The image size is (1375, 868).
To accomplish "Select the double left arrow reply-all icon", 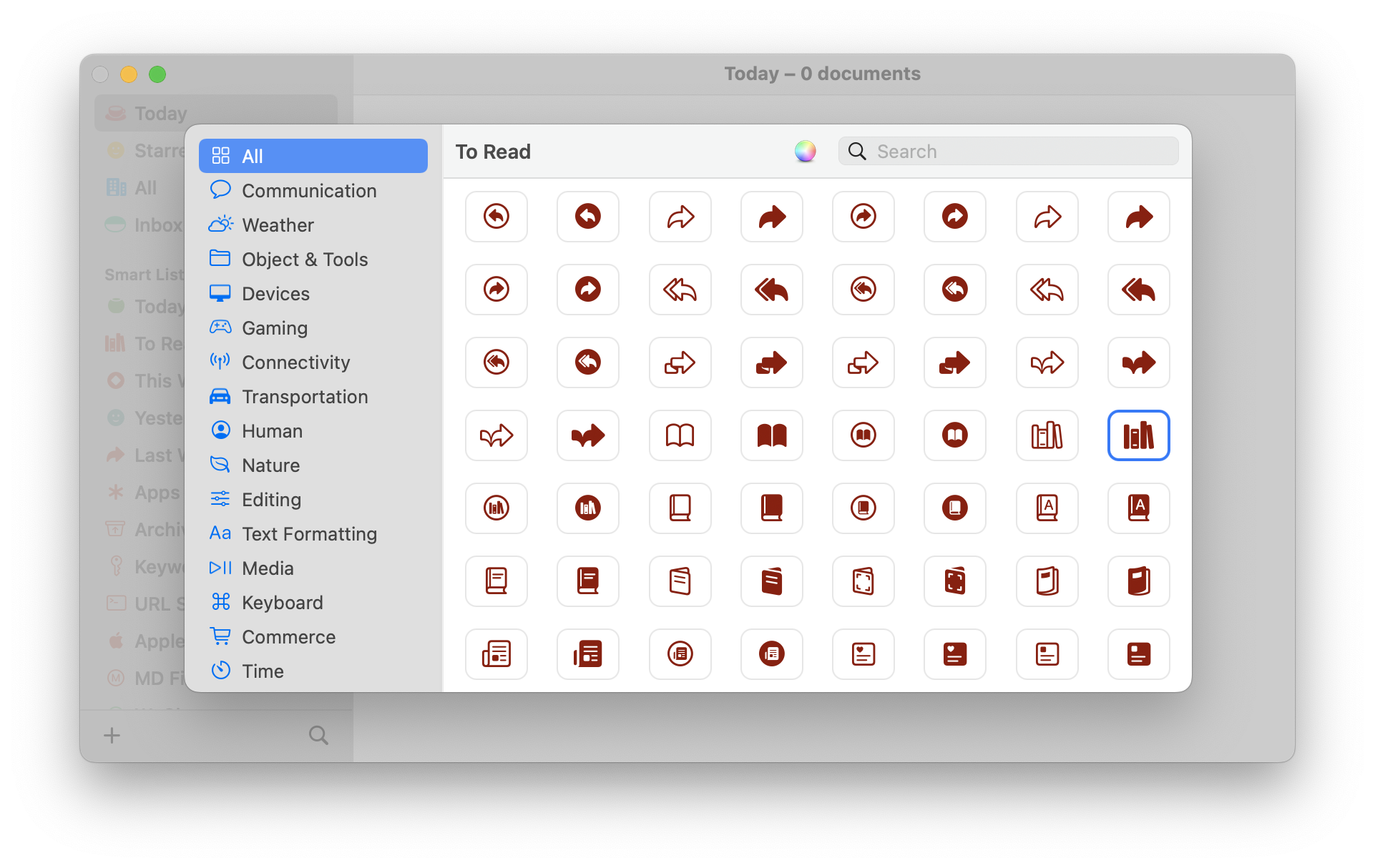I will click(678, 288).
